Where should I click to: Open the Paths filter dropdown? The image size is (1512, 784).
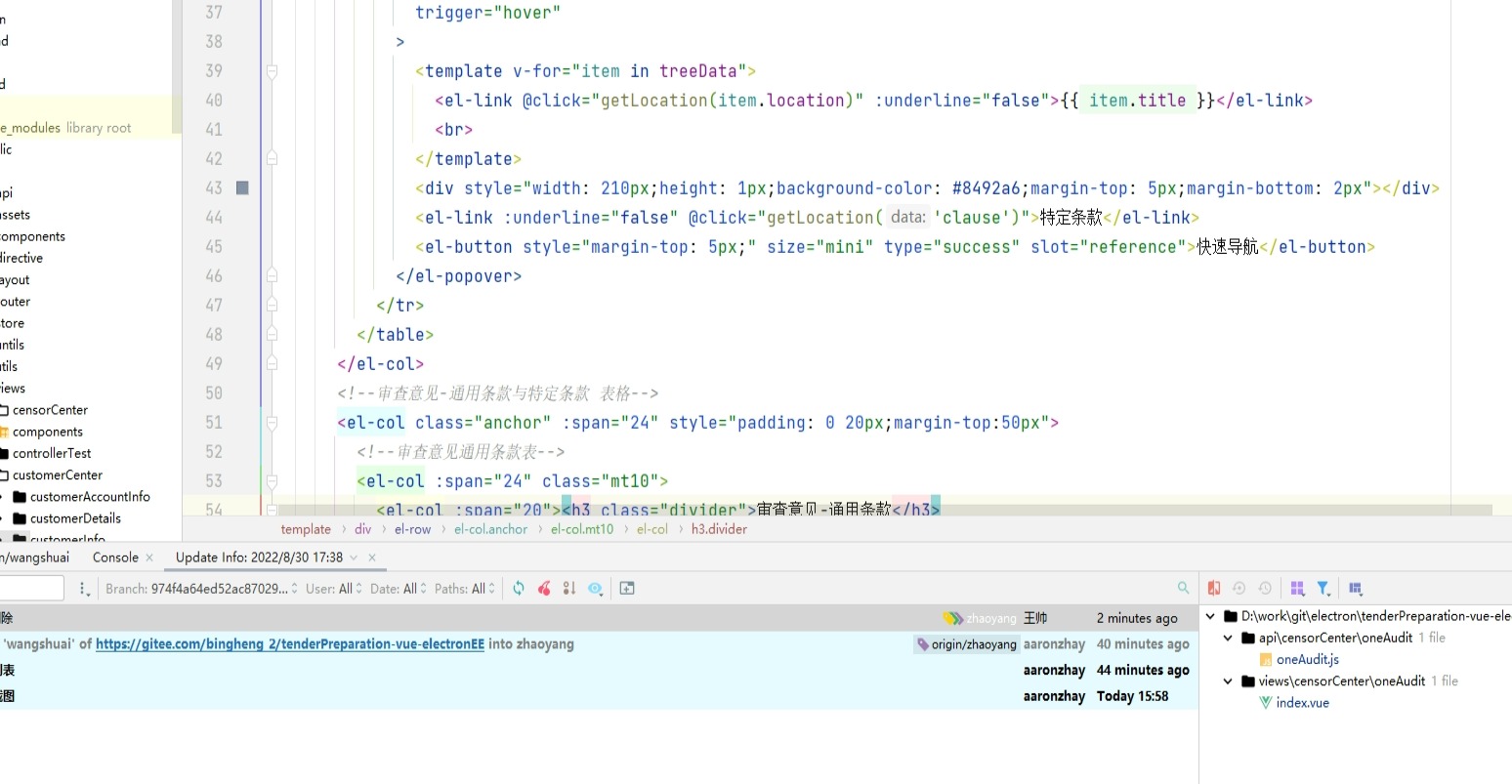click(x=465, y=589)
